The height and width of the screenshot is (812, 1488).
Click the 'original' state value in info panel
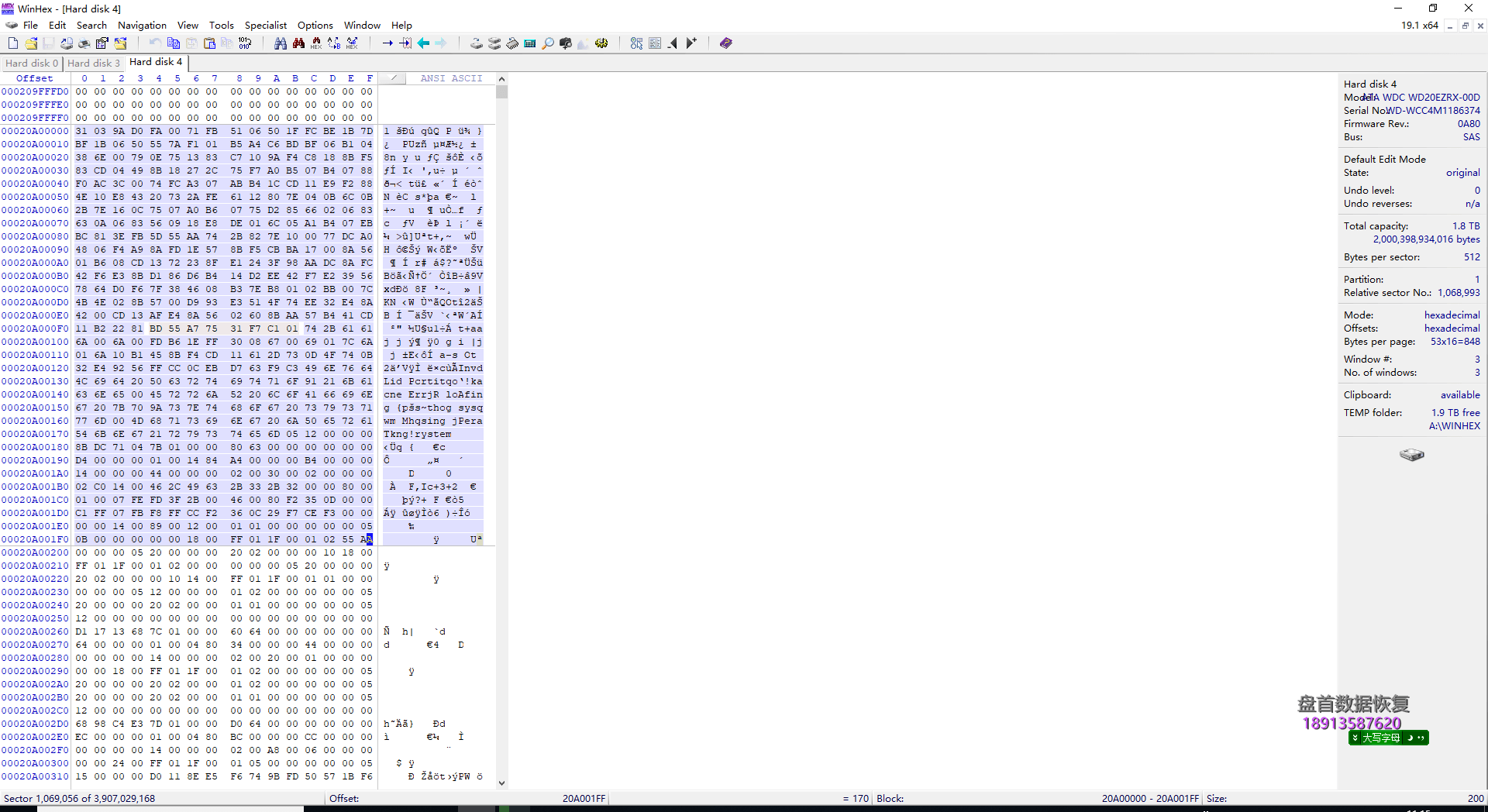tap(1462, 173)
